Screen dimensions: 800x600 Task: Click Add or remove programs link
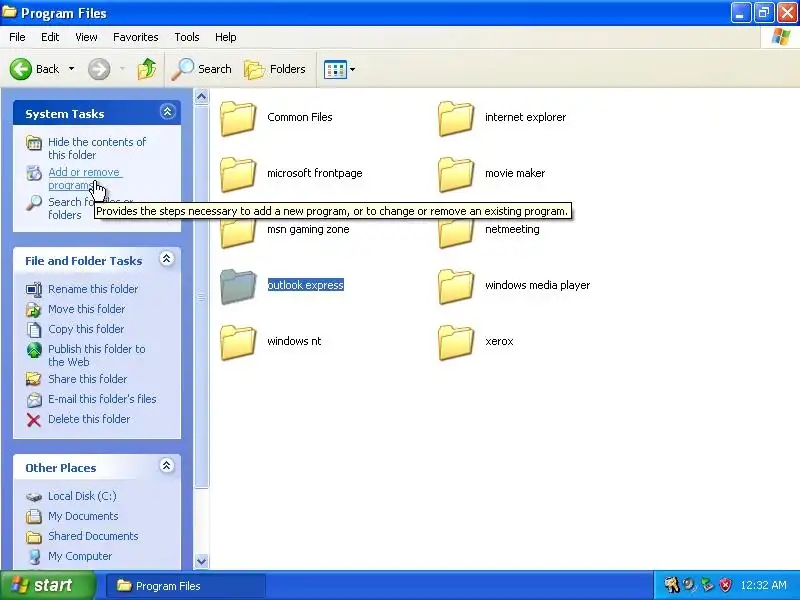[85, 179]
